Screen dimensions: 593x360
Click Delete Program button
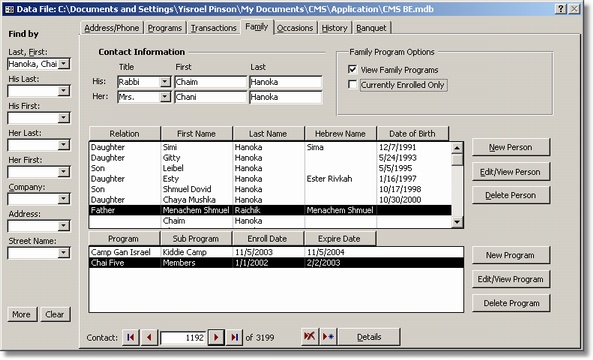(x=511, y=303)
